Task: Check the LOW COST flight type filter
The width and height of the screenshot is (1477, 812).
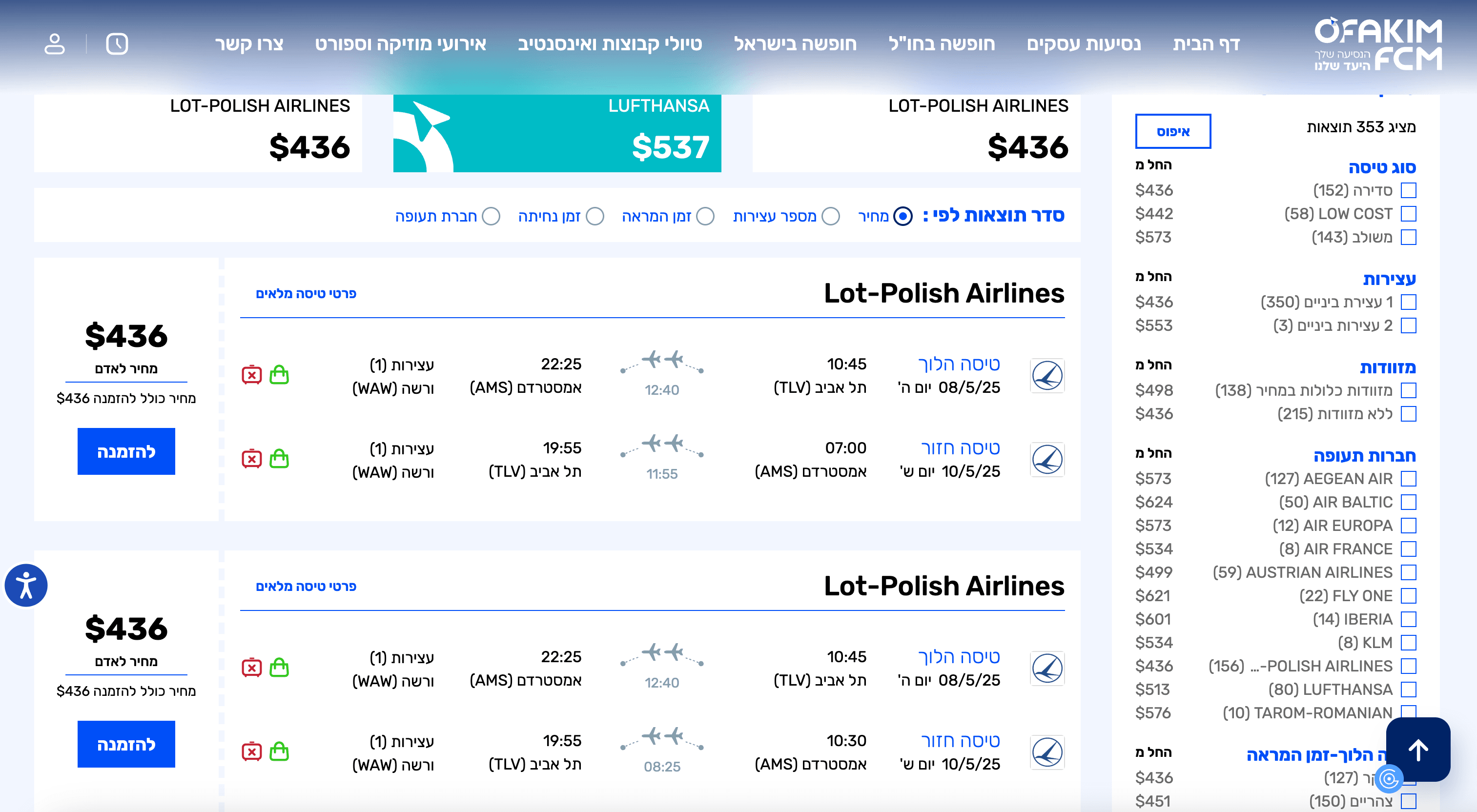Action: [1408, 214]
